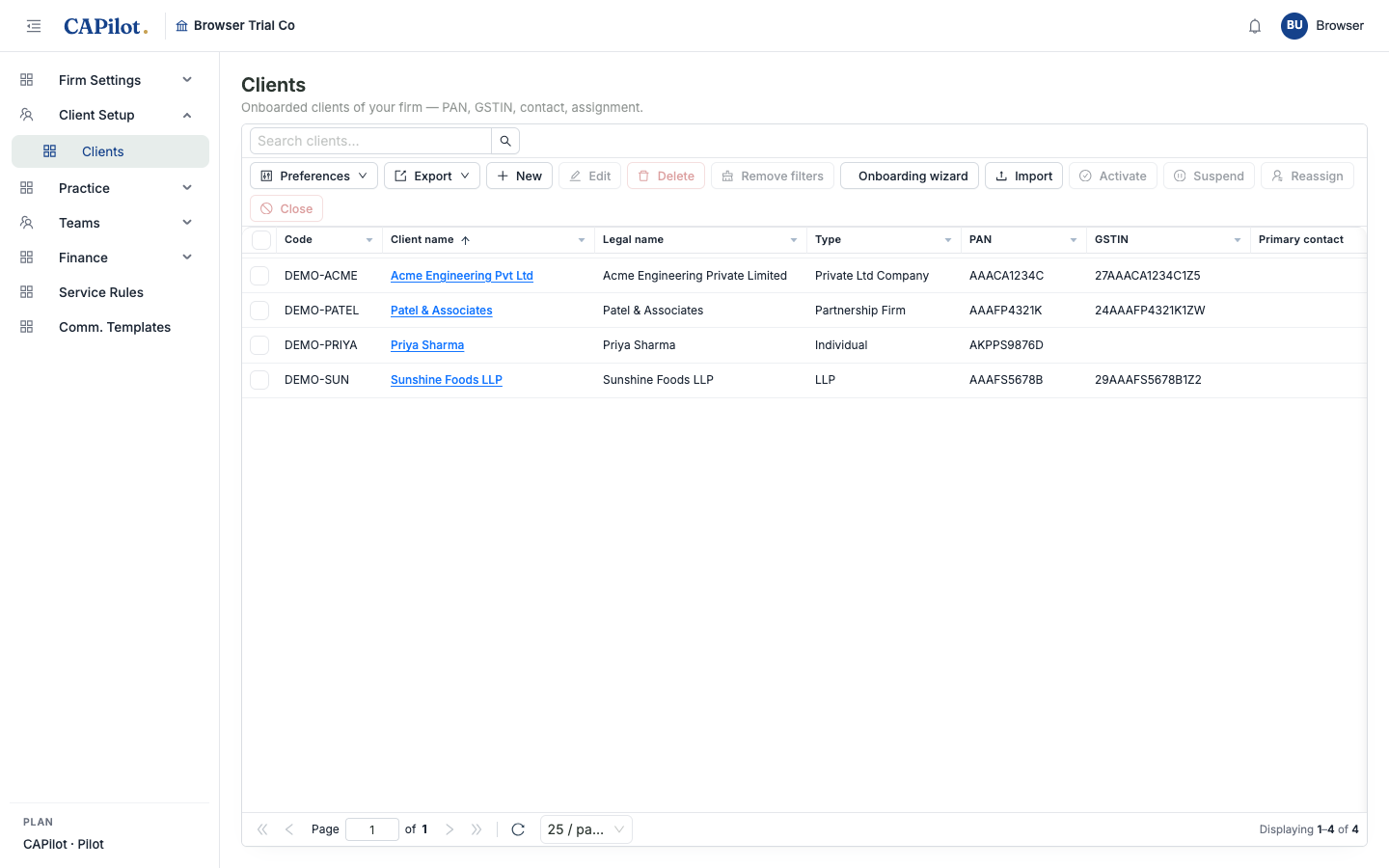Open the 25 per page size selector

(586, 829)
